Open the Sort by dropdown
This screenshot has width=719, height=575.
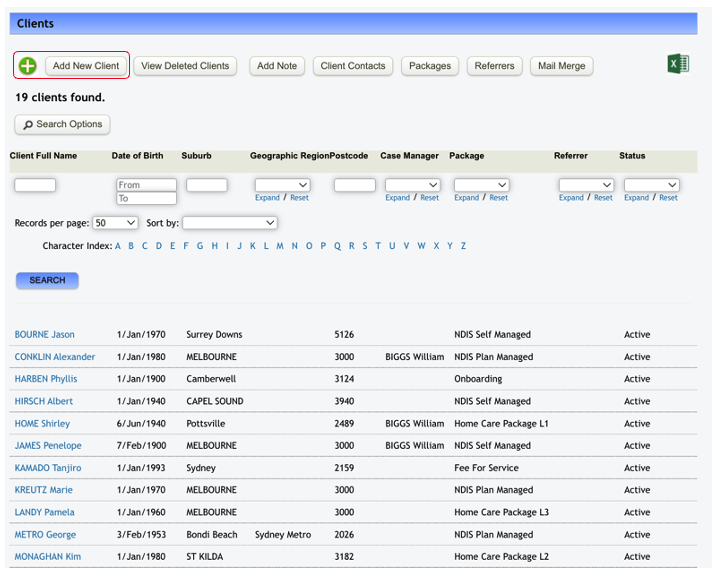click(229, 223)
